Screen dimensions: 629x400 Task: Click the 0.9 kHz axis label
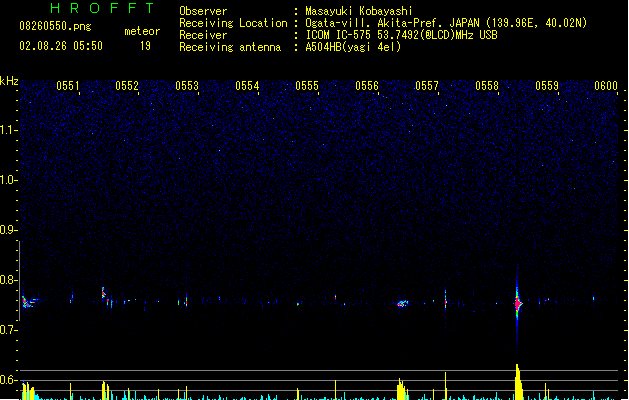coord(8,230)
